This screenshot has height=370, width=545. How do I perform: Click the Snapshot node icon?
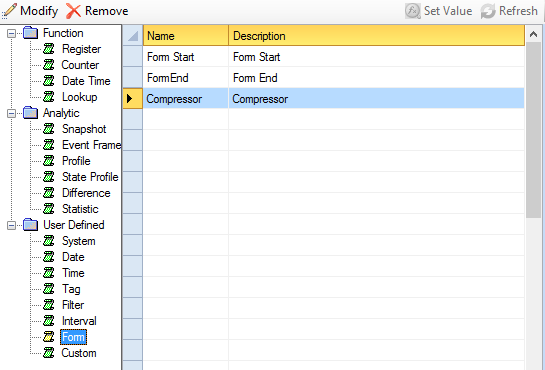coord(49,129)
